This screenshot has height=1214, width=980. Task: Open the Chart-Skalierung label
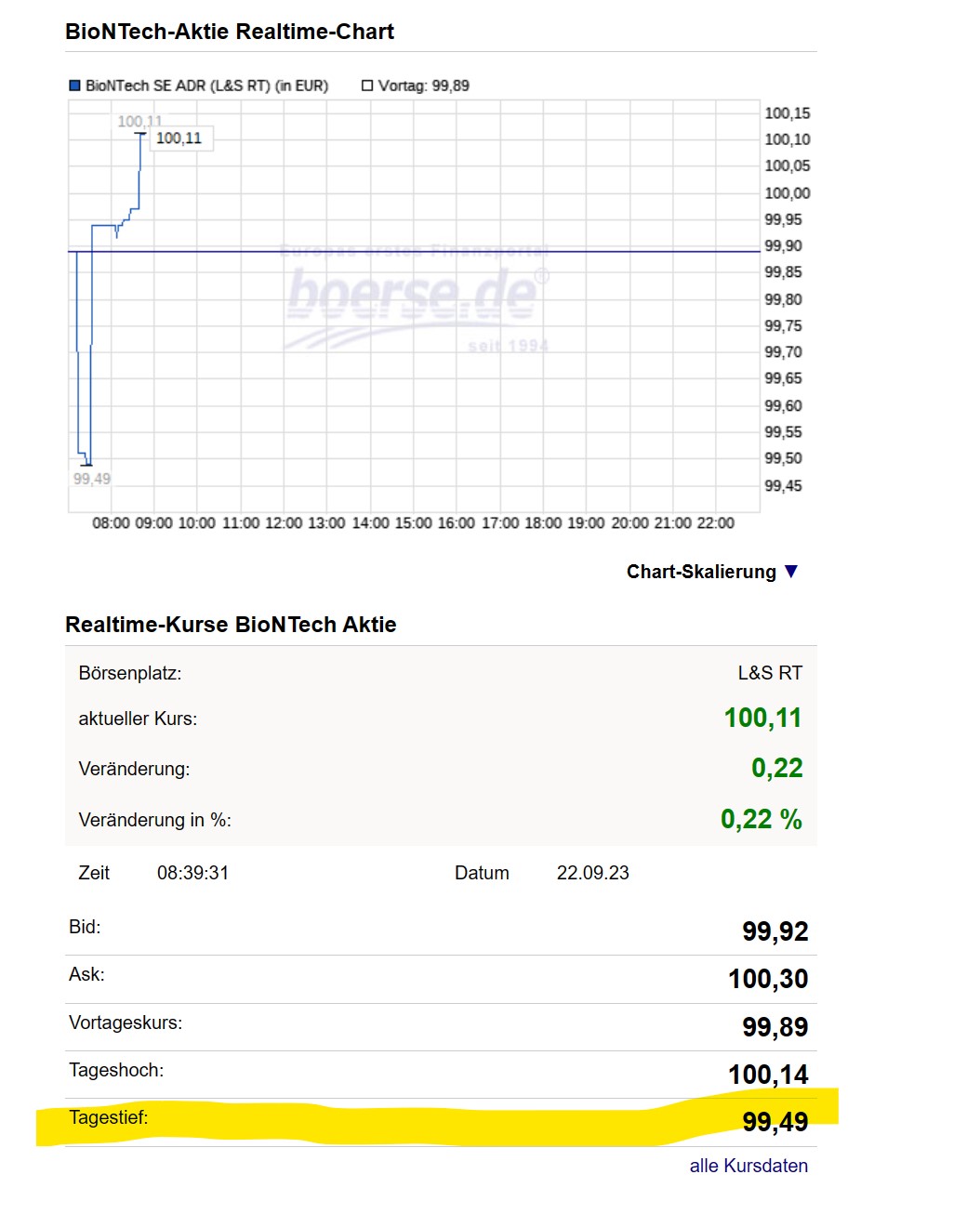701,572
